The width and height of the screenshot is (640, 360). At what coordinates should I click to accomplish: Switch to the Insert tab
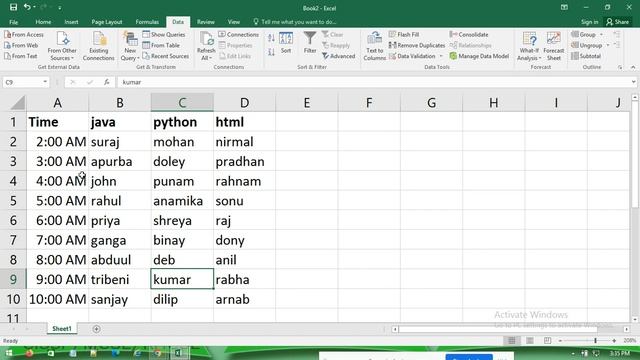[x=71, y=22]
